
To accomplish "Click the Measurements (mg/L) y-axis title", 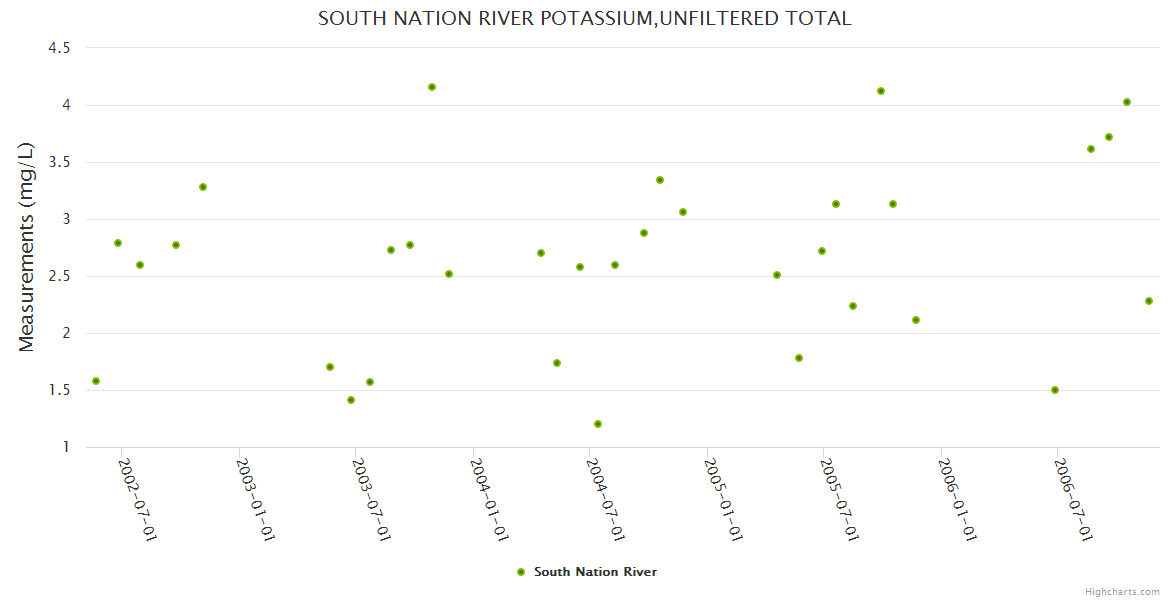I will pyautogui.click(x=27, y=247).
